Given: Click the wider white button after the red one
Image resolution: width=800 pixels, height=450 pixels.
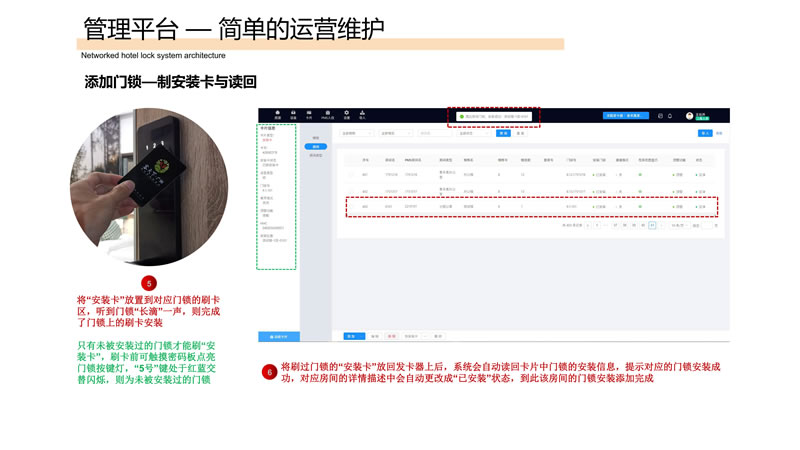Looking at the screenshot, I should pyautogui.click(x=411, y=336).
